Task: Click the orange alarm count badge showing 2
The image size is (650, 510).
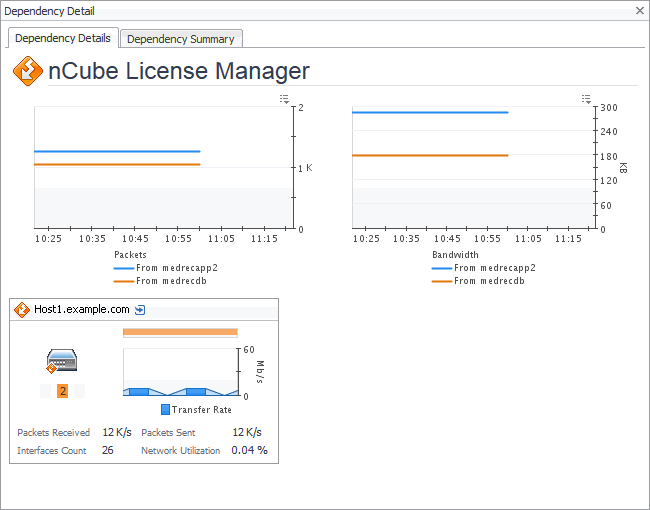Action: pos(62,391)
